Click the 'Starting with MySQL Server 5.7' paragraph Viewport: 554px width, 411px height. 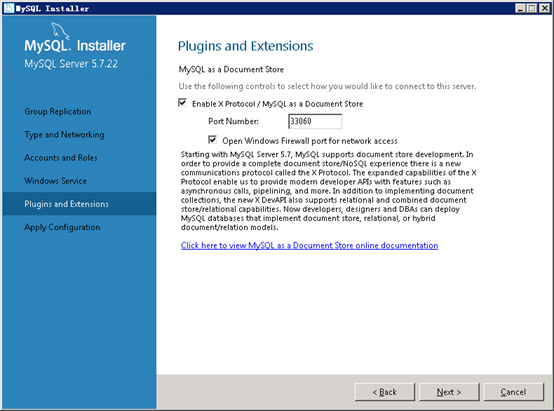pos(329,191)
